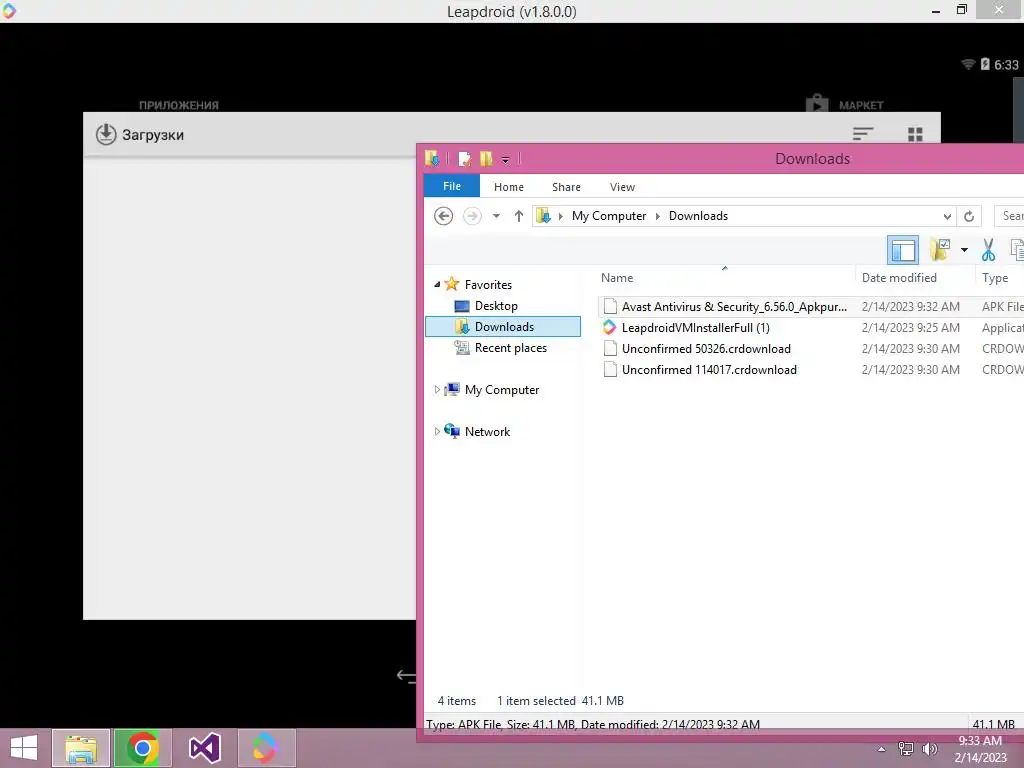Open Google Chrome from the taskbar

click(x=142, y=748)
